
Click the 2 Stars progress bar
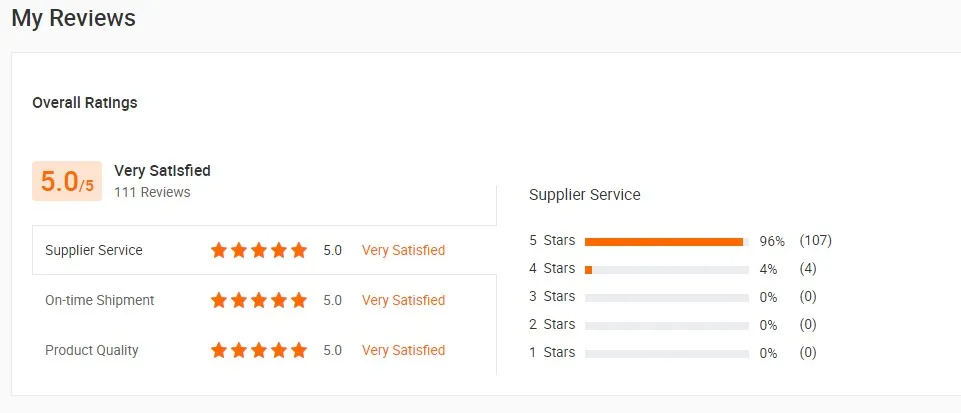666,325
